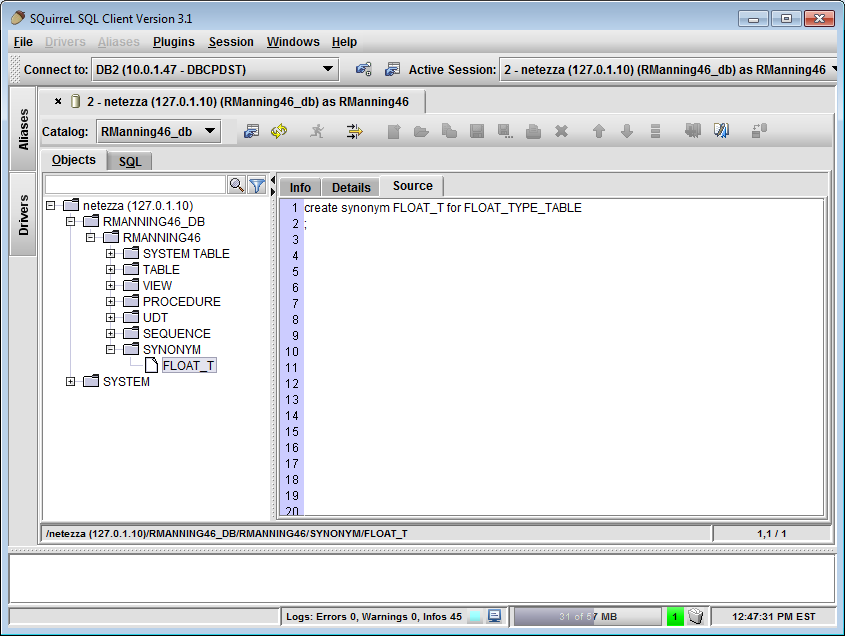This screenshot has width=845, height=636.
Task: Click the filter funnel icon in Objects tree
Action: point(257,185)
